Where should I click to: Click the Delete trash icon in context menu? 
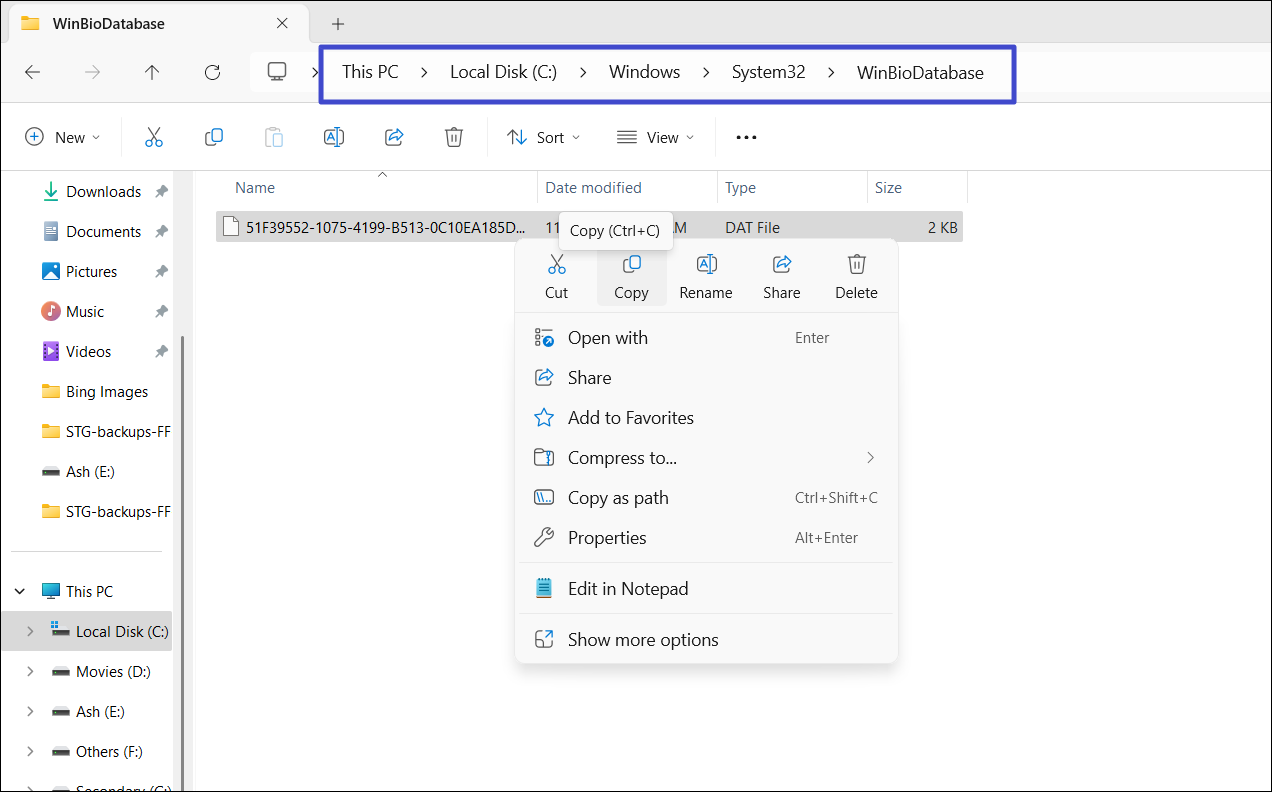point(856,265)
